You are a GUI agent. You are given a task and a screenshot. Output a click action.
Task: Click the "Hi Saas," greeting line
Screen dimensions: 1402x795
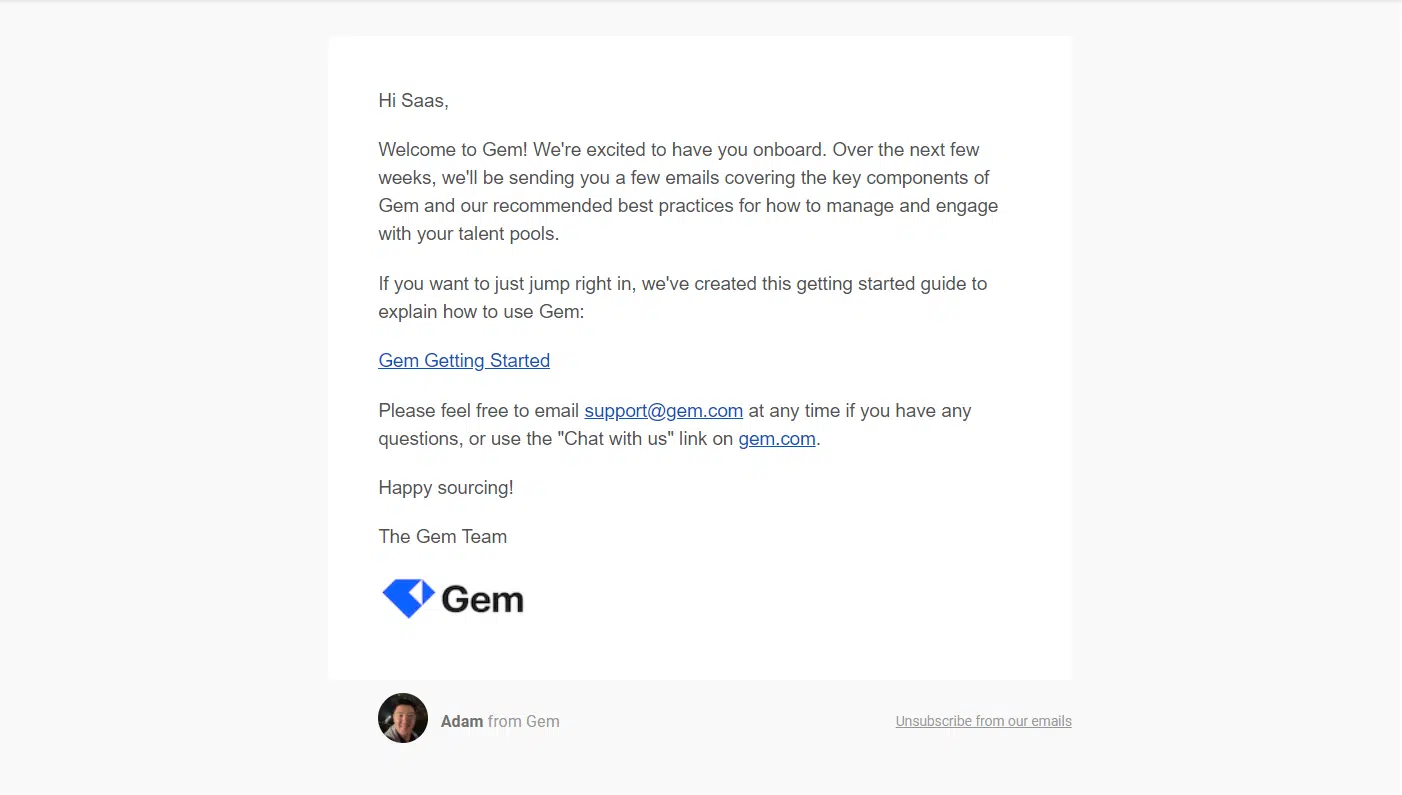[413, 101]
